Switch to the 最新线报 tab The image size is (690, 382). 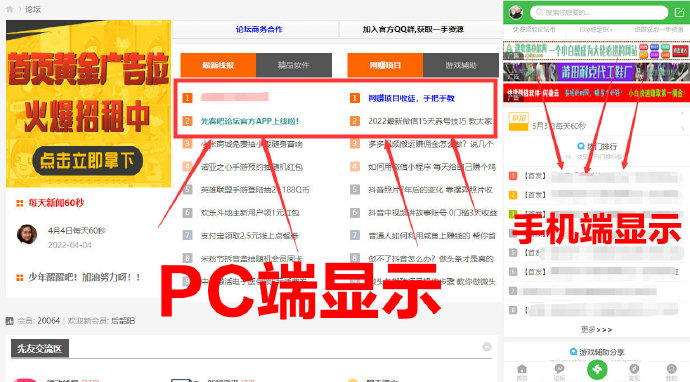(x=218, y=65)
